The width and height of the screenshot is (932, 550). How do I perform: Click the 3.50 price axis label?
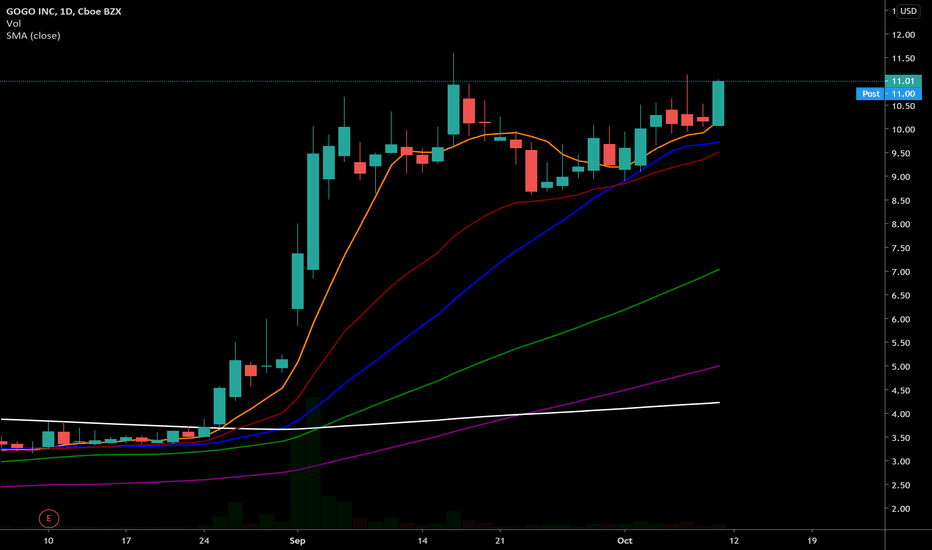point(901,438)
